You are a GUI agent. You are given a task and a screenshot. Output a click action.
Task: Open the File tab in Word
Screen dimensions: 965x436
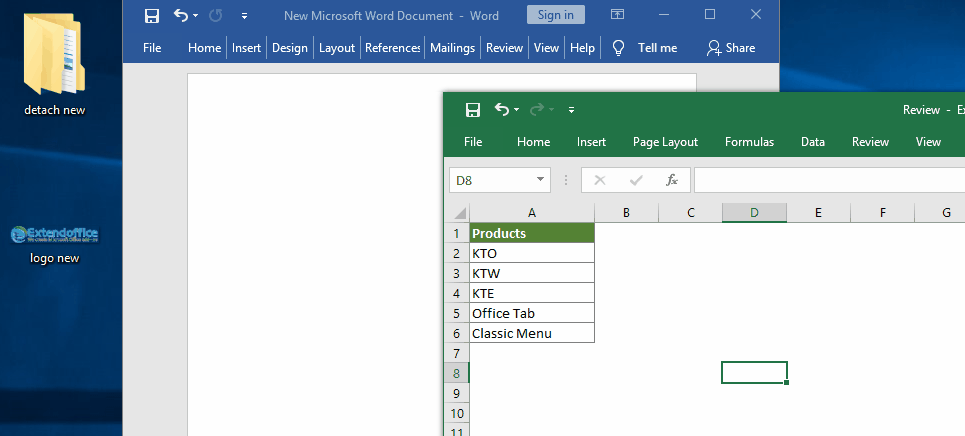(x=152, y=48)
